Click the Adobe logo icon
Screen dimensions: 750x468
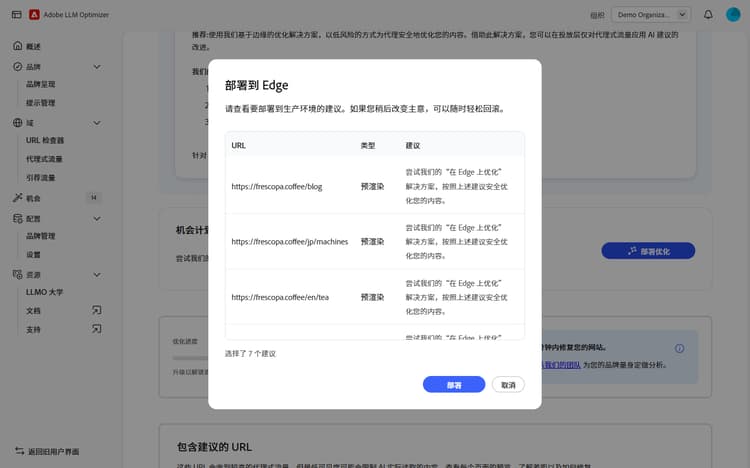click(34, 14)
